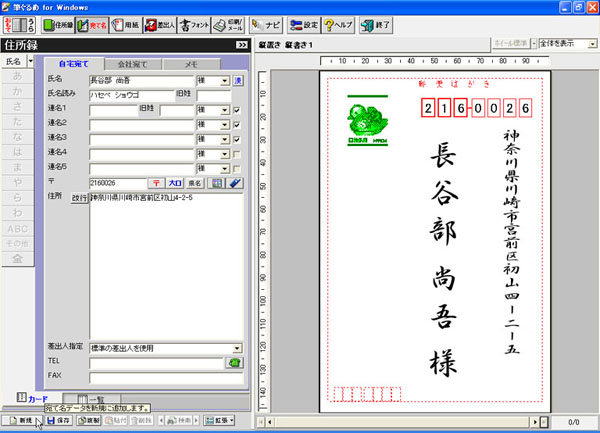
Task: Click the 保存 save button
Action: 58,420
